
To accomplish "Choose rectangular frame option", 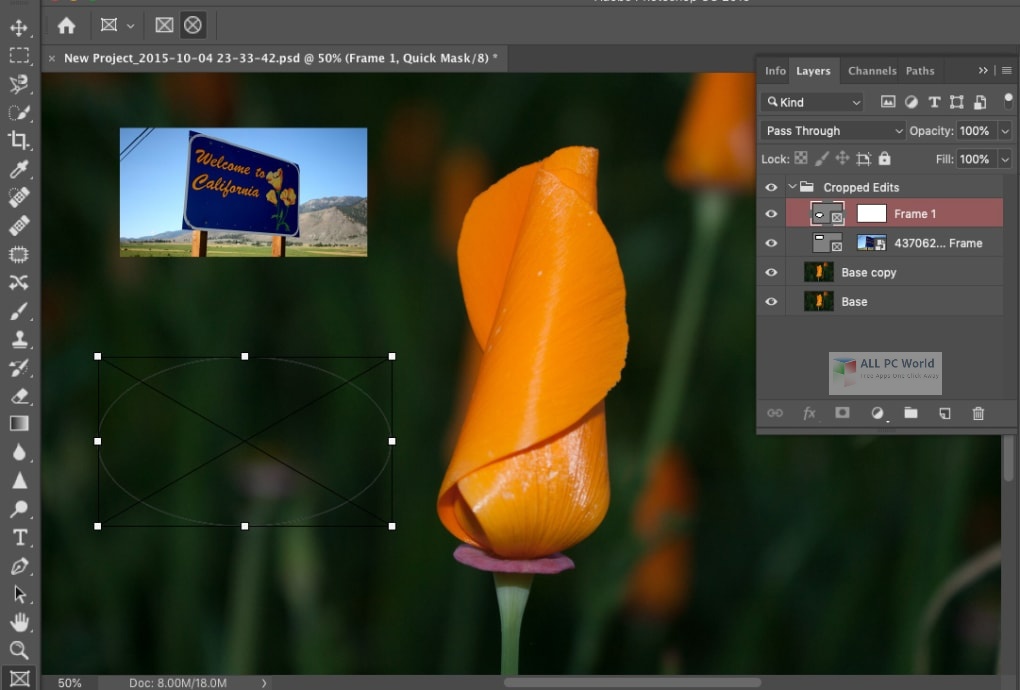I will 164,25.
